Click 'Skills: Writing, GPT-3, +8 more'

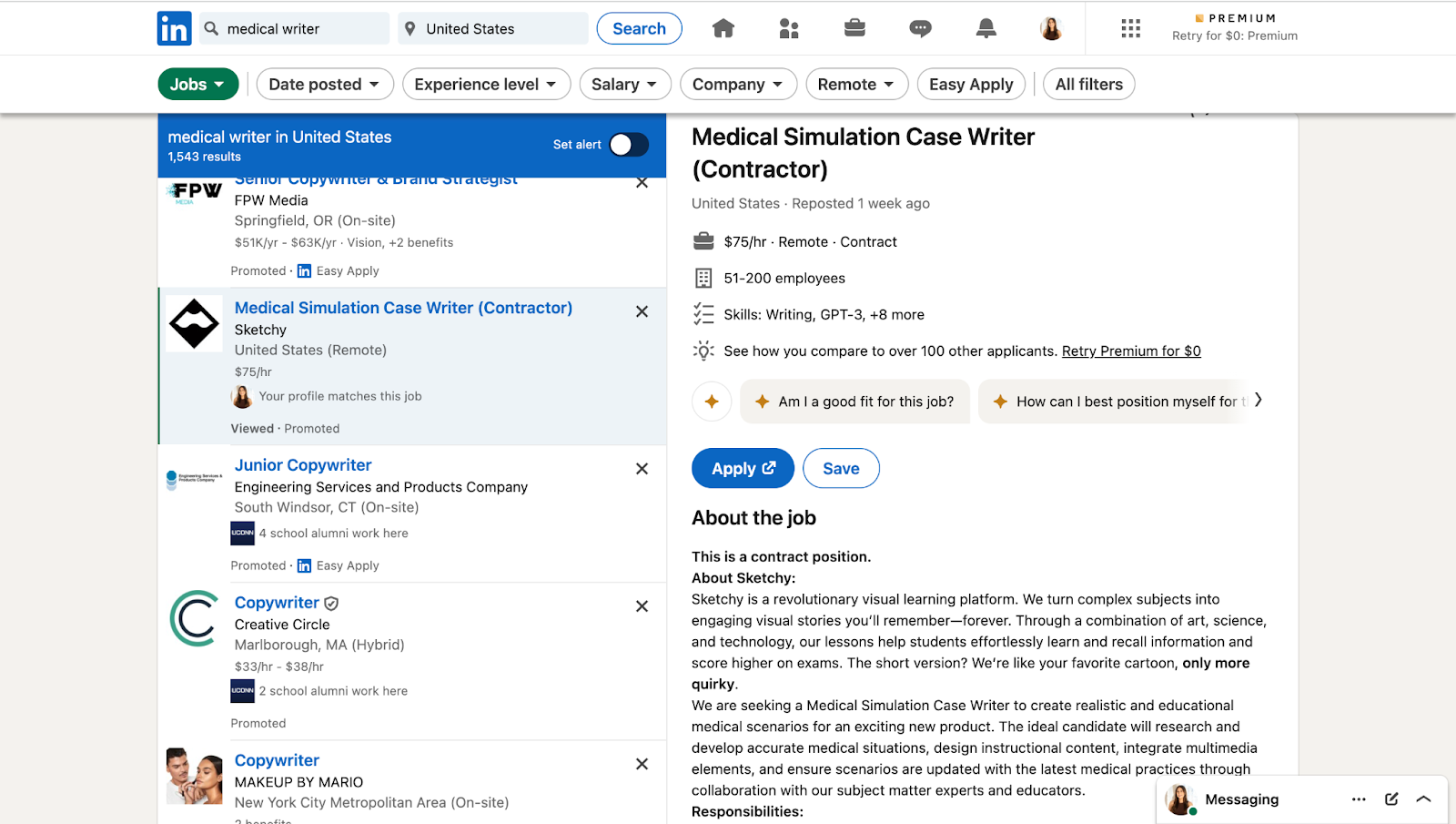(824, 315)
